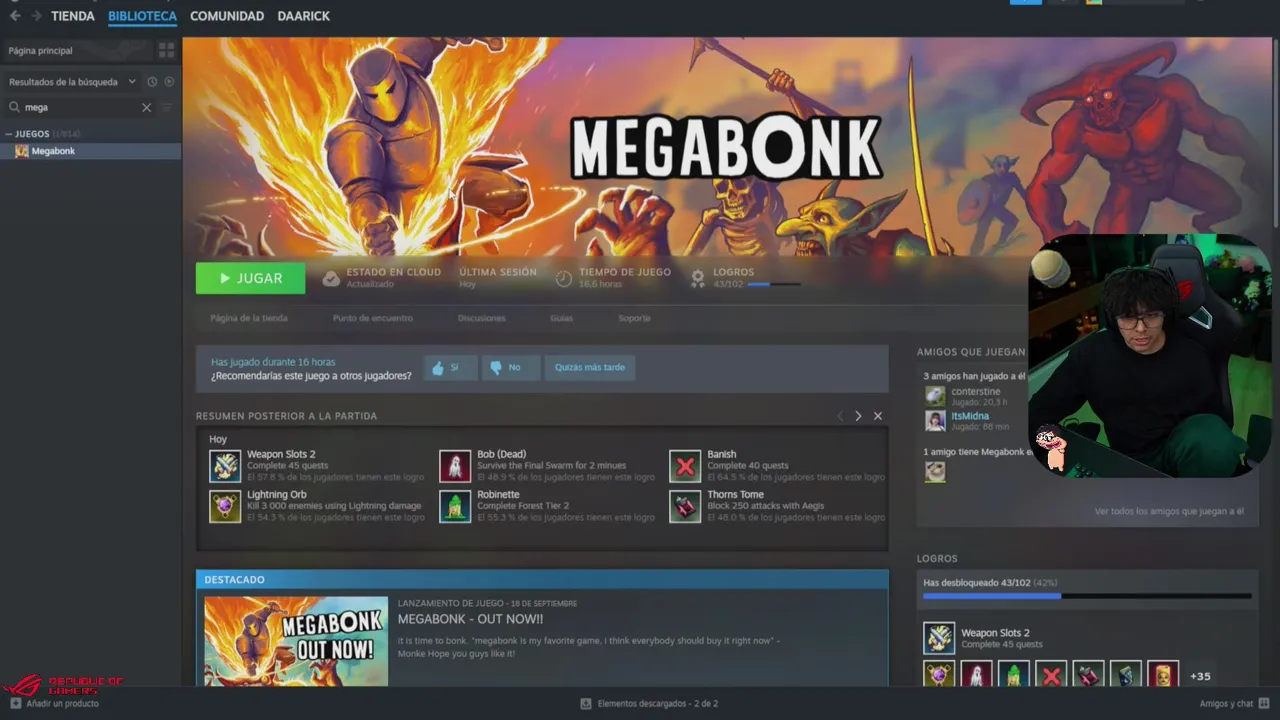Click the Robinette achievement icon
The height and width of the screenshot is (720, 1280).
click(455, 506)
